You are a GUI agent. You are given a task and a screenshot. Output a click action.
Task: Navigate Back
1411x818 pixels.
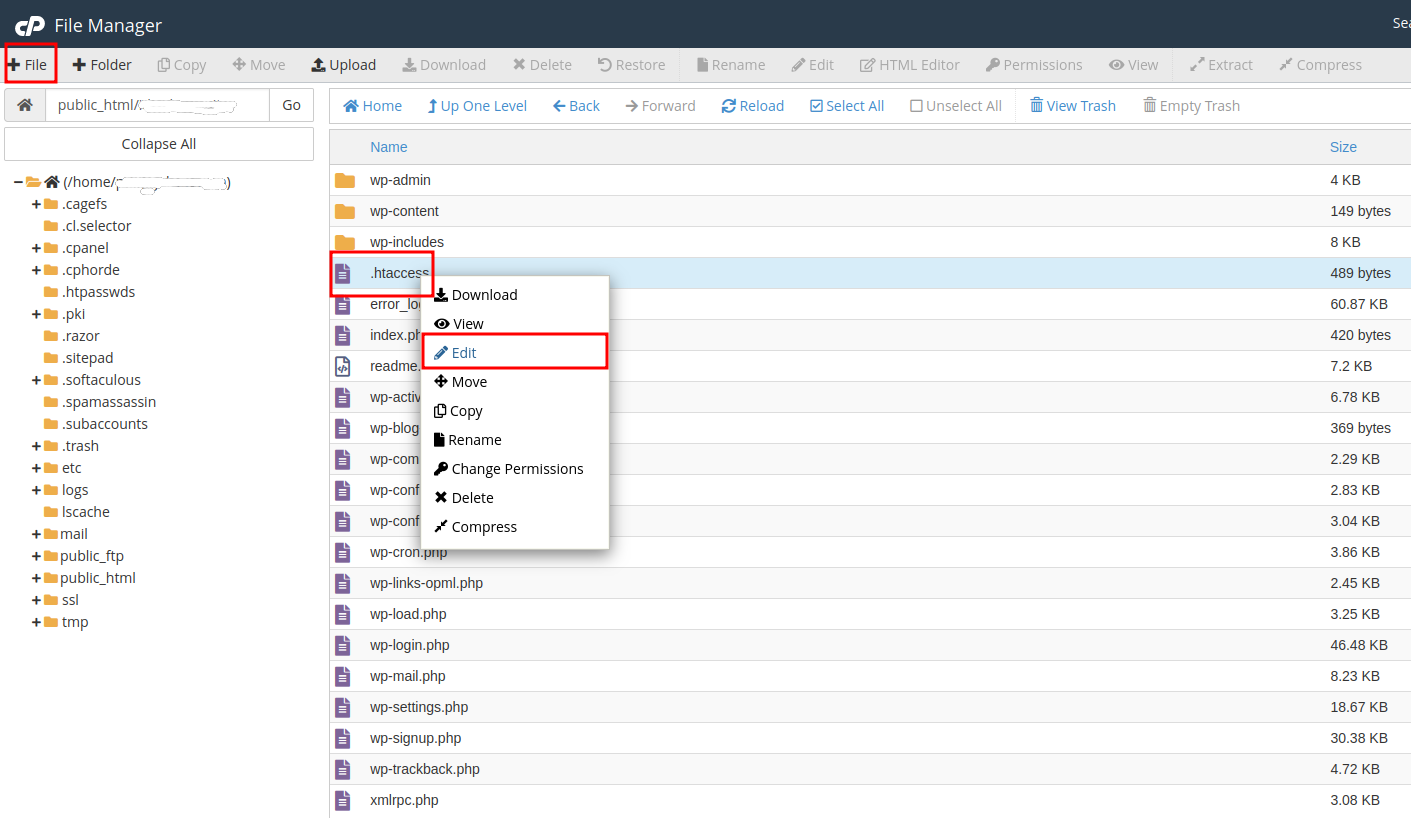point(576,106)
